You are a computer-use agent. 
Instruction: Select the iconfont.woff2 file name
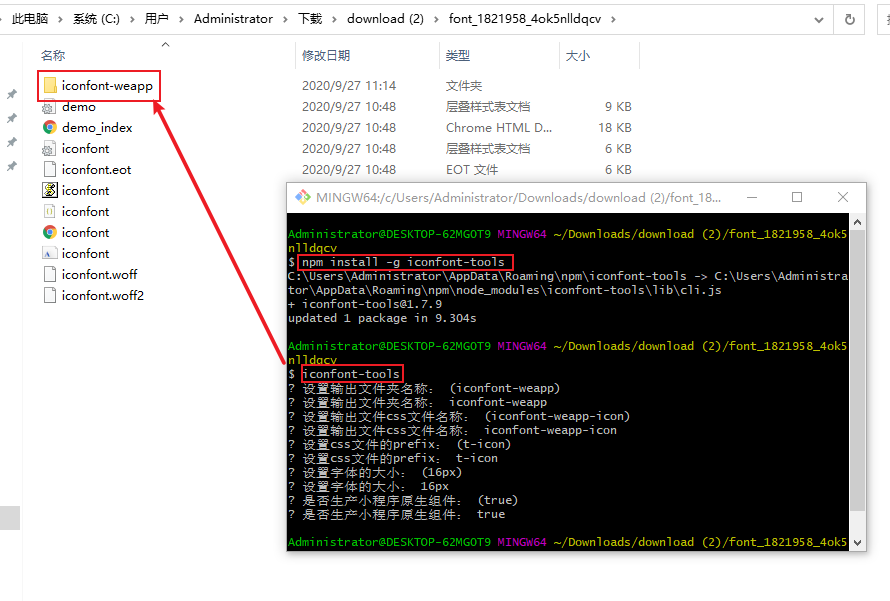103,296
